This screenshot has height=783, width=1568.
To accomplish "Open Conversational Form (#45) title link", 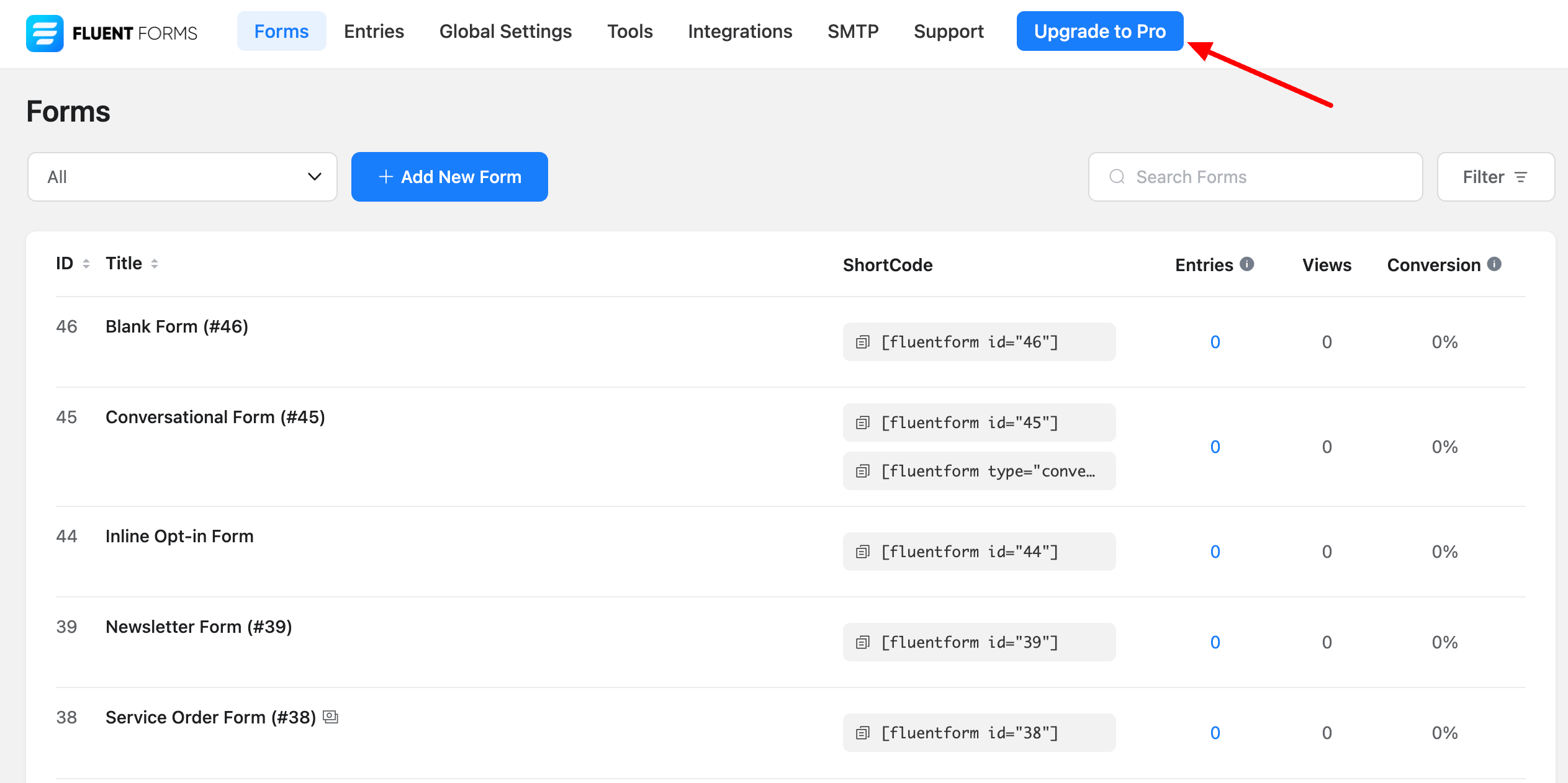I will 215,417.
